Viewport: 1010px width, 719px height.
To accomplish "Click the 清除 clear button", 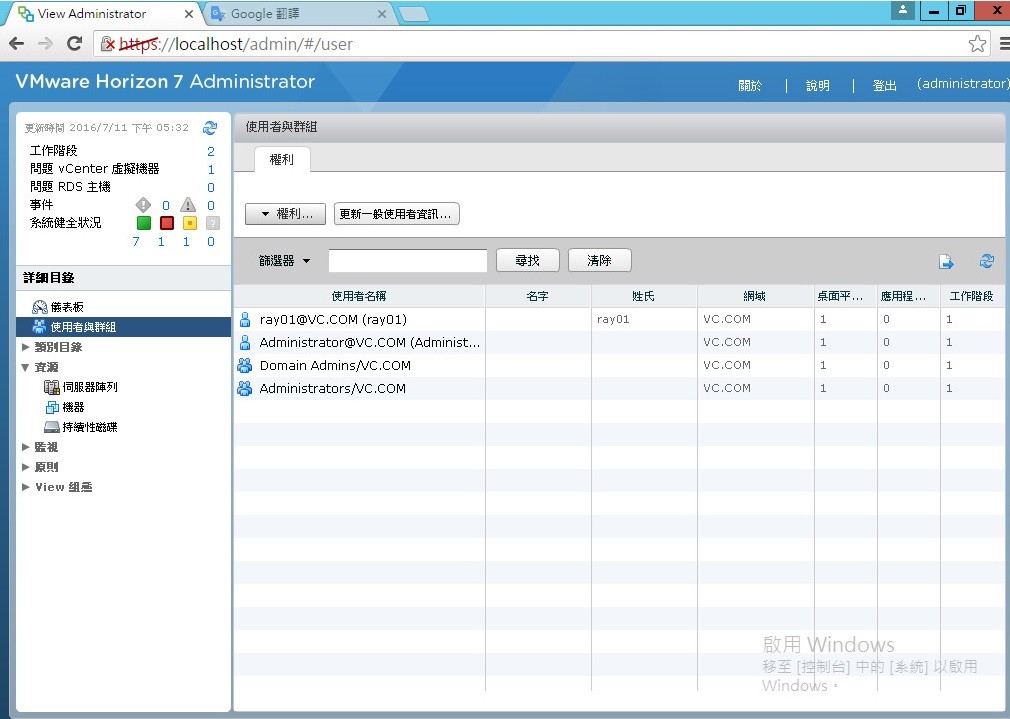I will click(x=599, y=260).
